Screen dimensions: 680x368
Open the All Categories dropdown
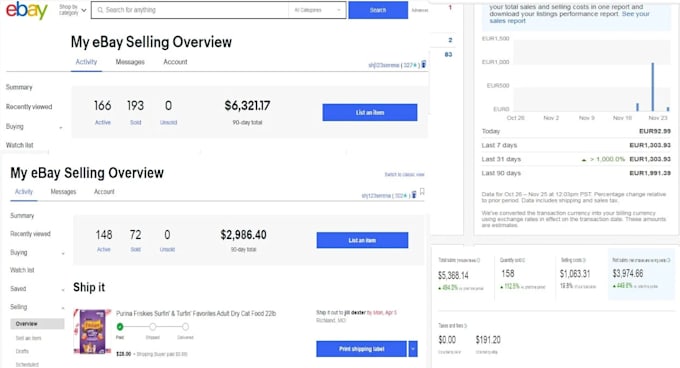tap(317, 10)
